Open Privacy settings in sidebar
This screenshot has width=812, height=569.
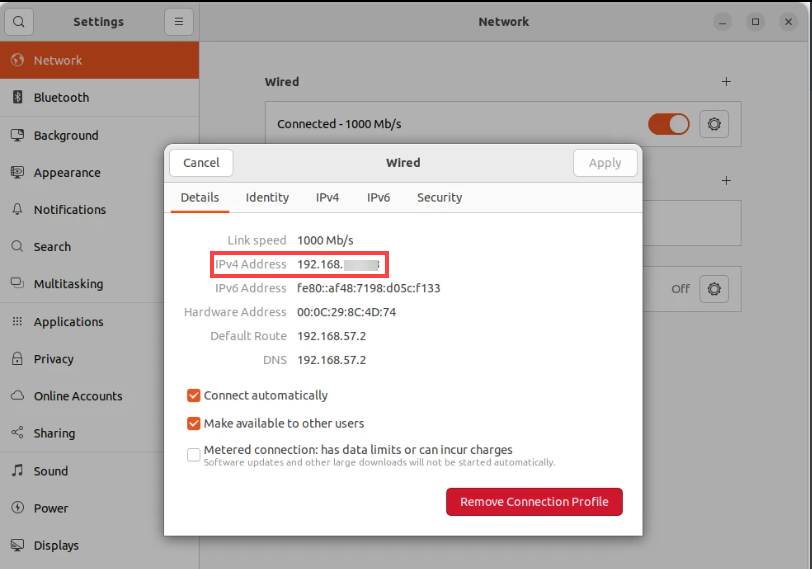[53, 359]
